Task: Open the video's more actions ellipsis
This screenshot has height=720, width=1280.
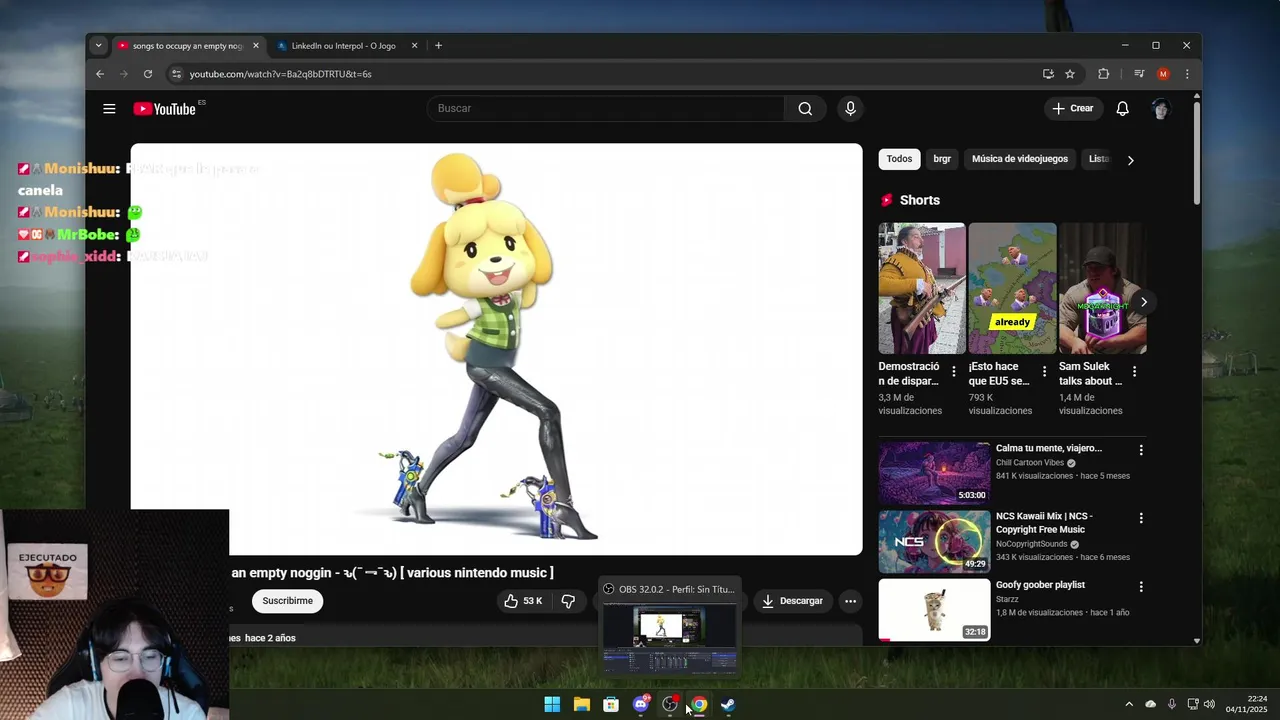Action: (850, 601)
